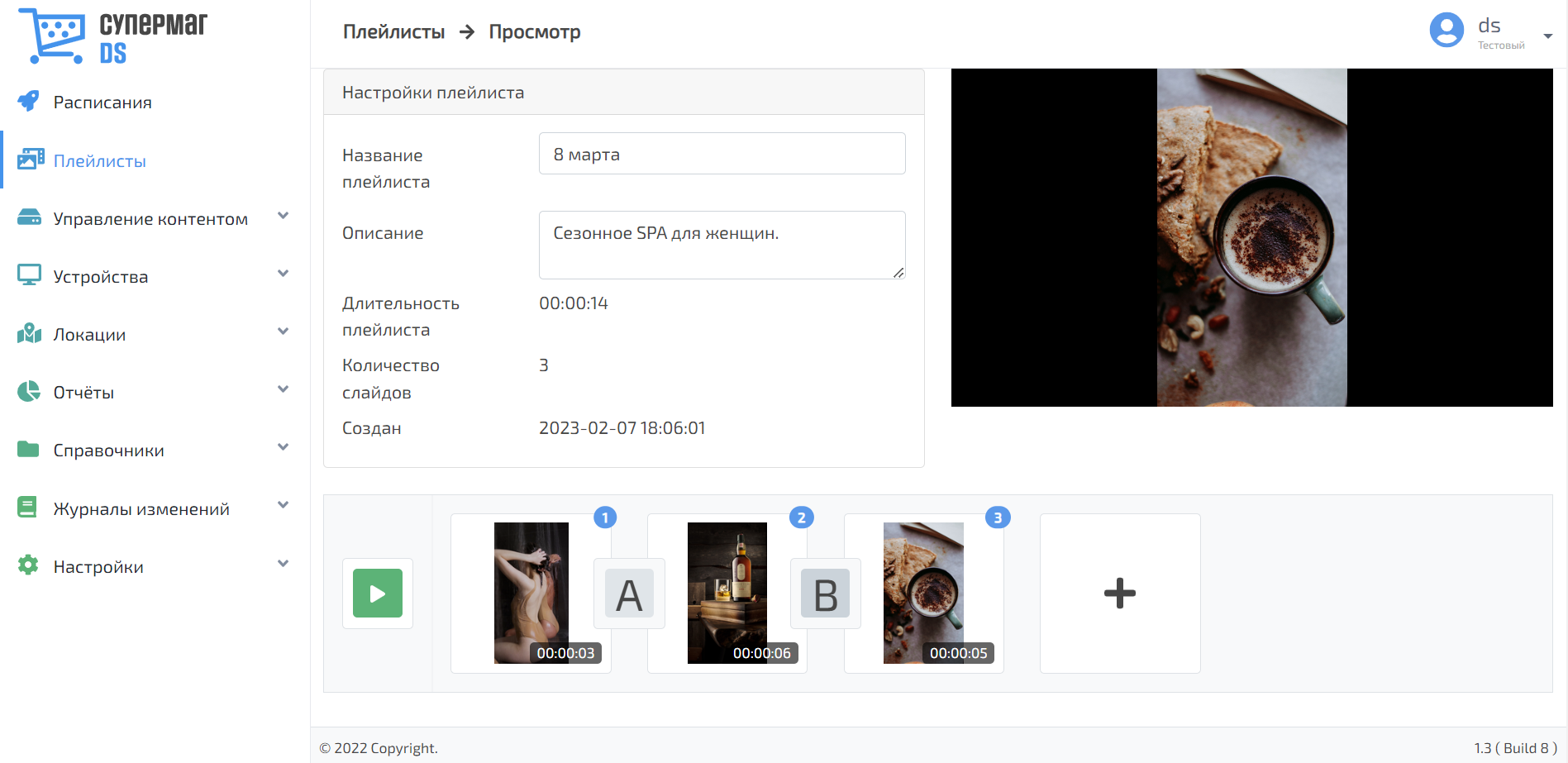1568x763 pixels.
Task: Select the whisky bottle slide thumbnail
Action: (727, 592)
